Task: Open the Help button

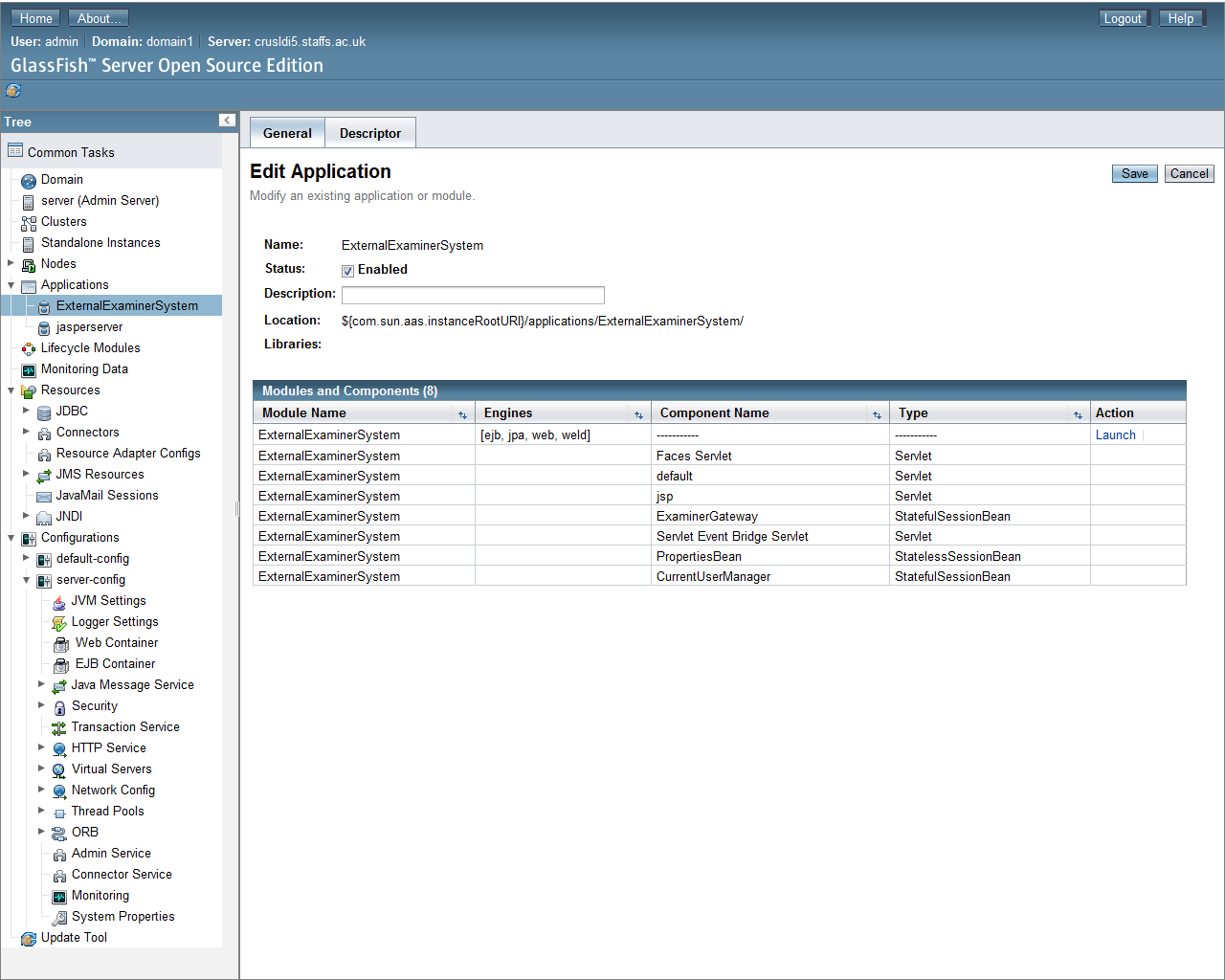Action: tap(1181, 18)
